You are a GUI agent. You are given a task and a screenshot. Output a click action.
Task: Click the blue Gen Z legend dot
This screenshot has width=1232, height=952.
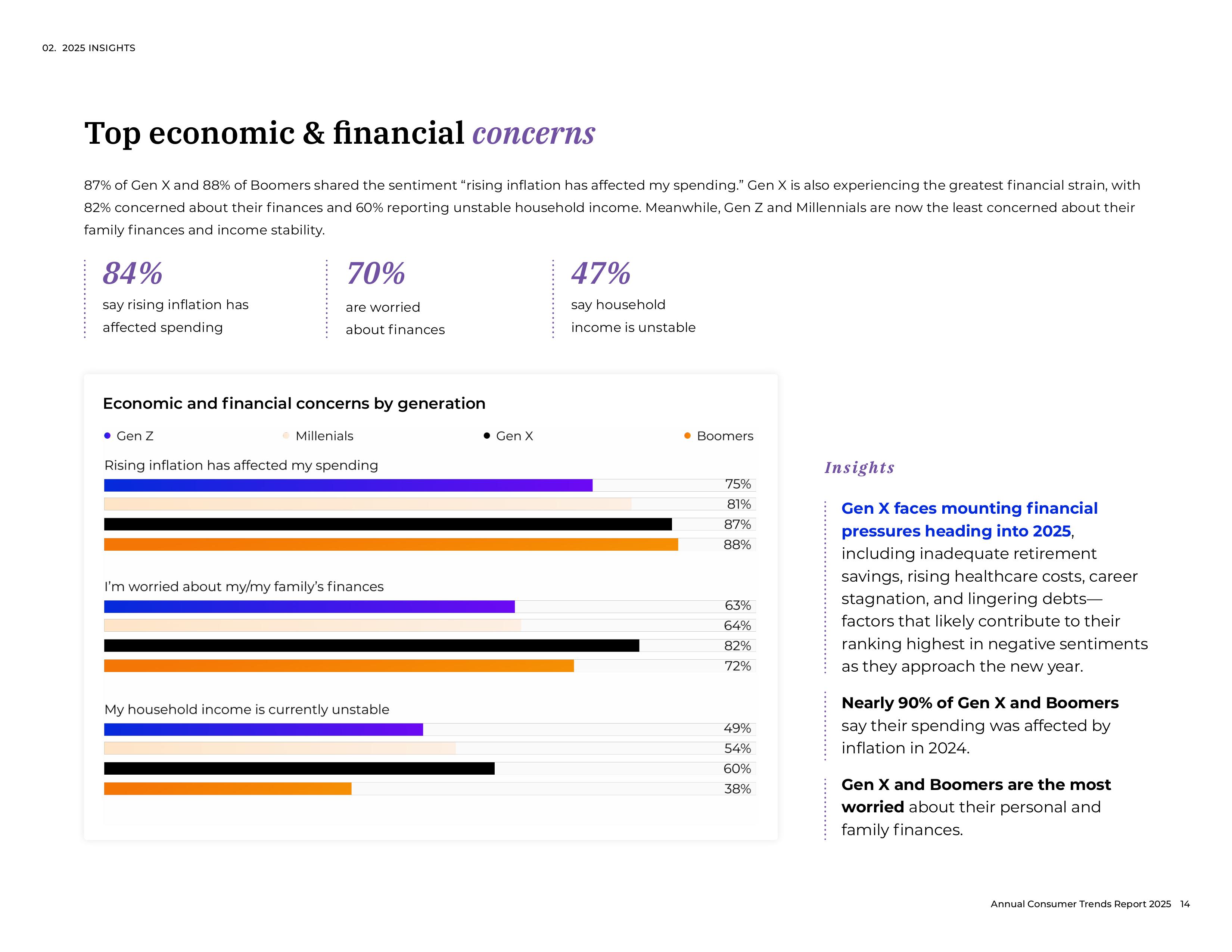[107, 435]
